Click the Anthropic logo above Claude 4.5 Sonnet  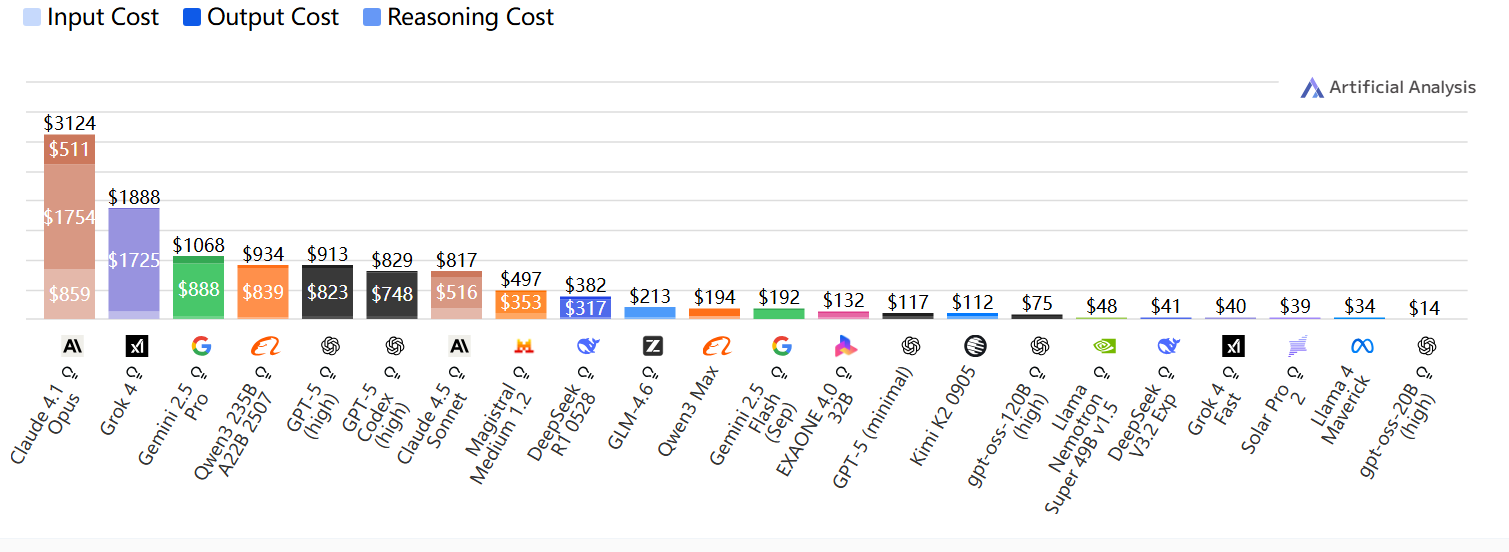tap(459, 346)
